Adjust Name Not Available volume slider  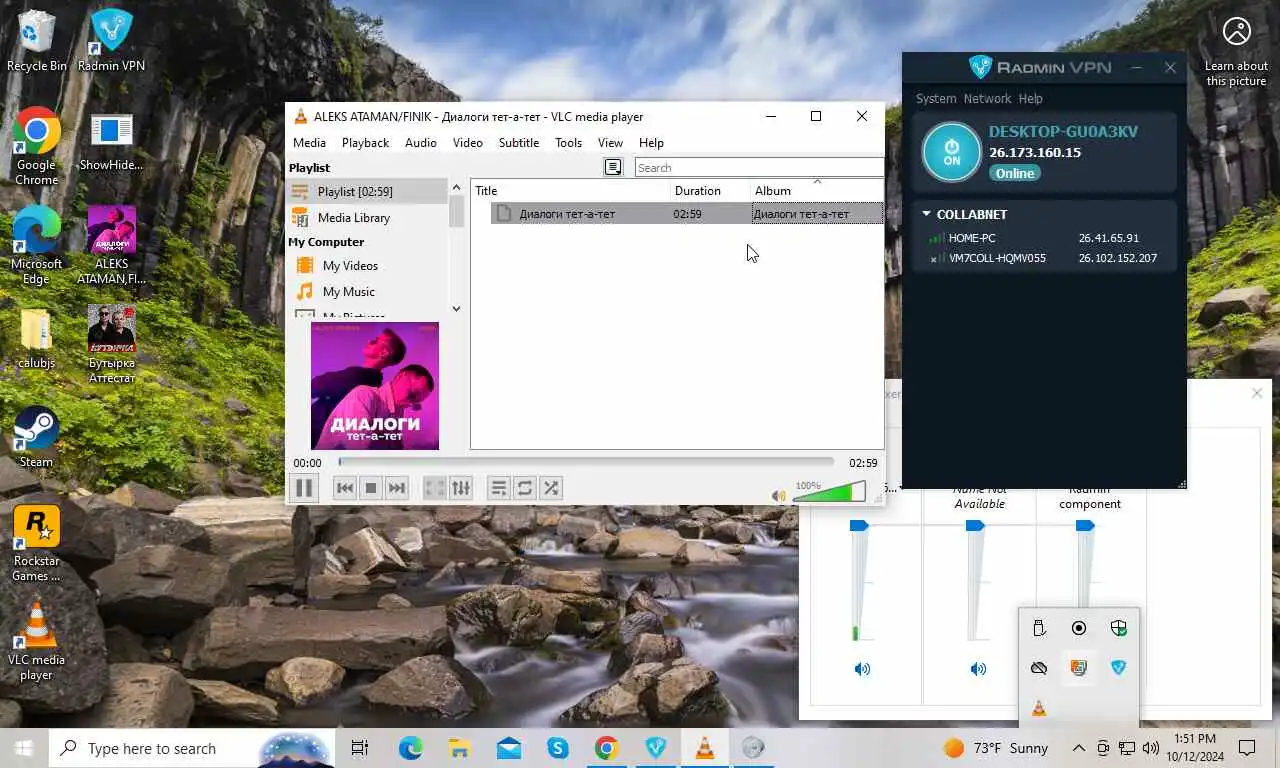tap(975, 525)
